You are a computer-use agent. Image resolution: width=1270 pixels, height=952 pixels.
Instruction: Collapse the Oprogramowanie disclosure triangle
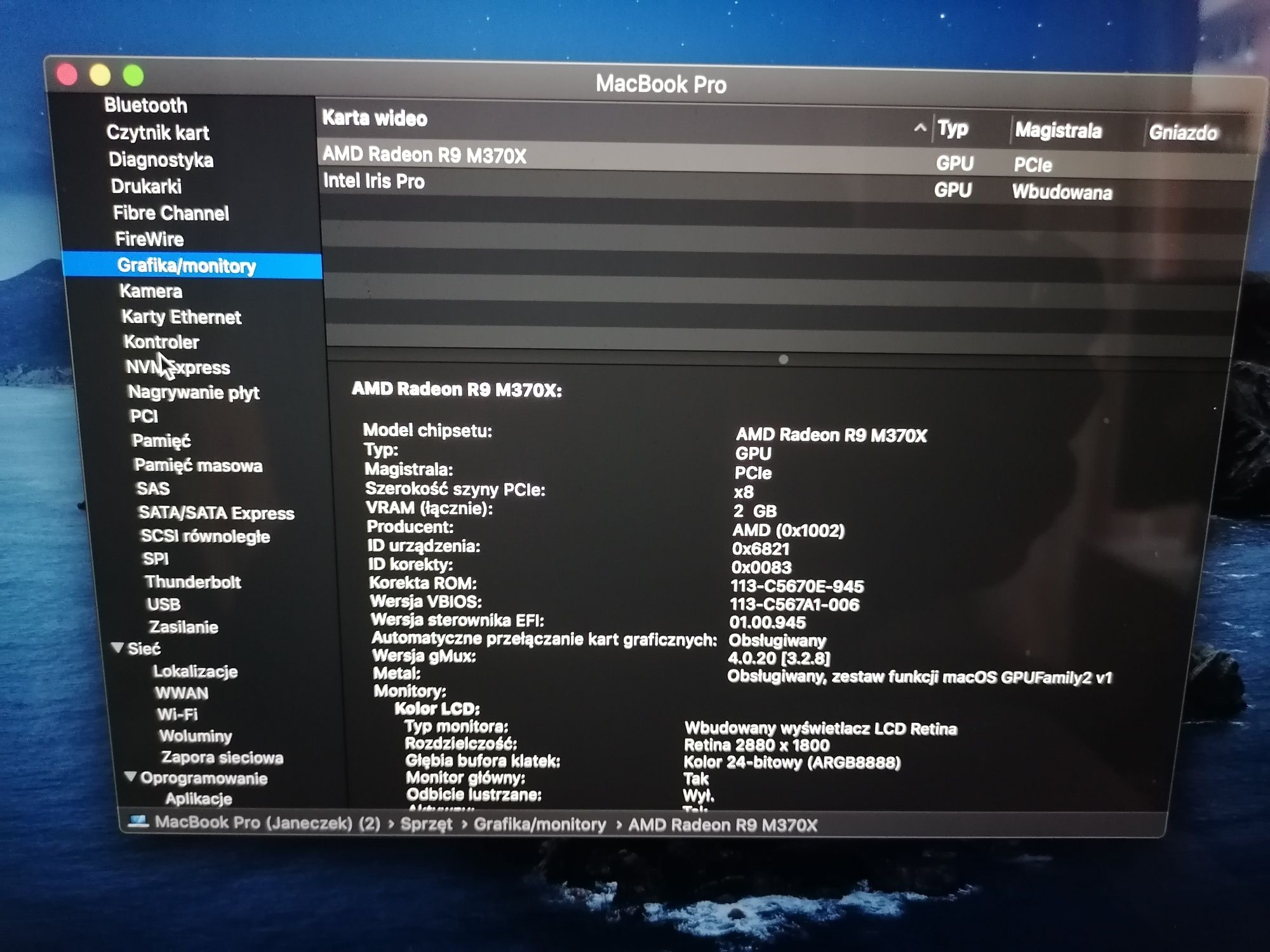pos(131,776)
